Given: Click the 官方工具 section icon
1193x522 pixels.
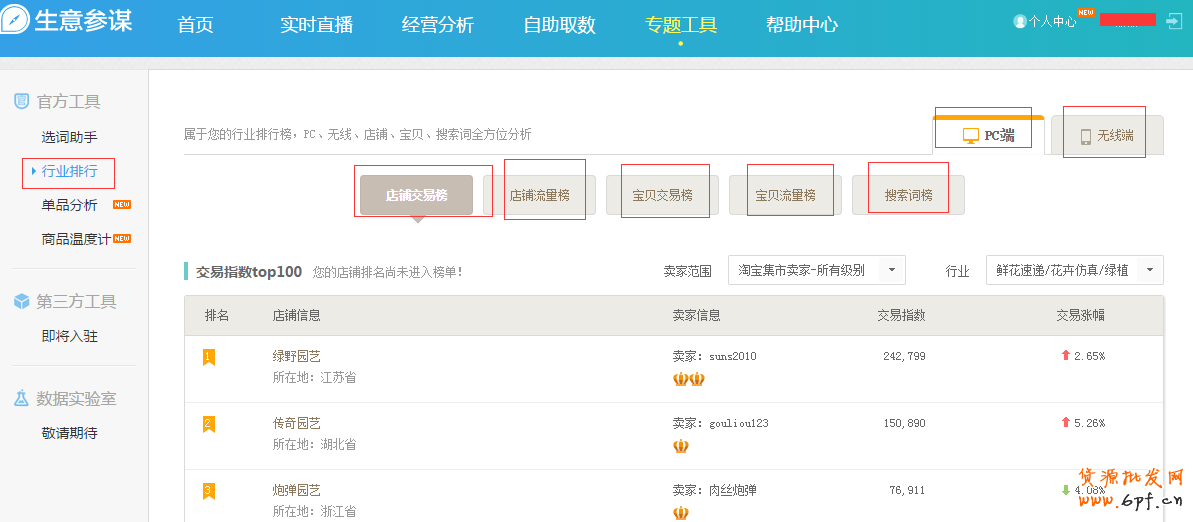Looking at the screenshot, I should pyautogui.click(x=21, y=101).
